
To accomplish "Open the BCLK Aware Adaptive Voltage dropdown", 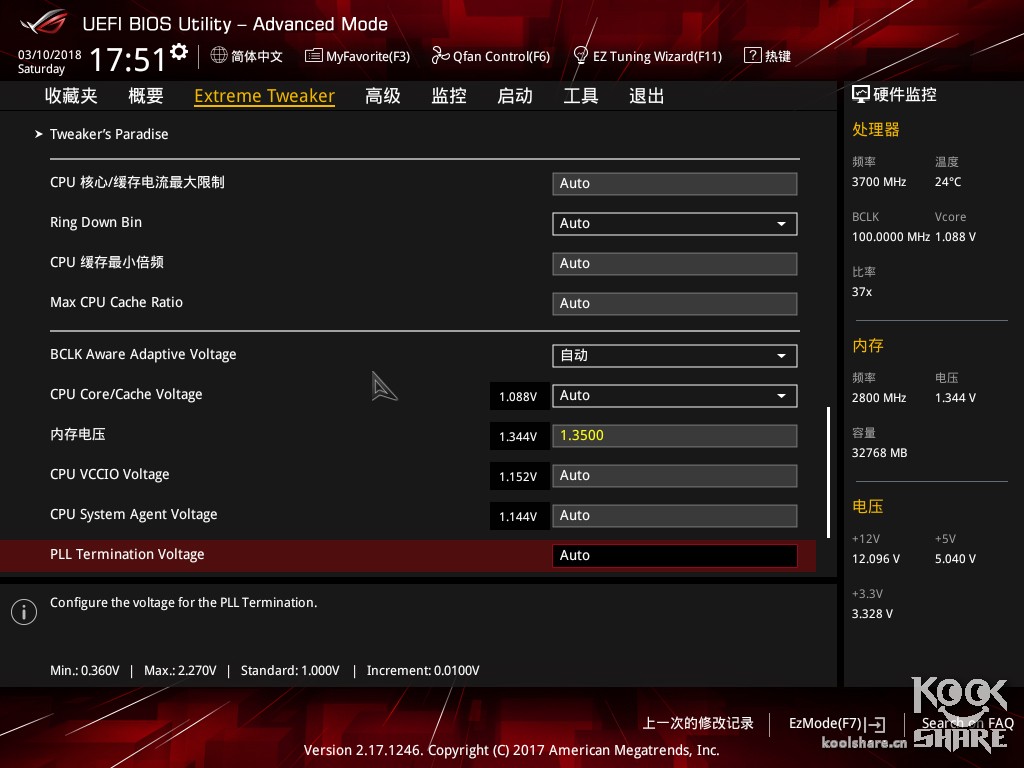I will (781, 355).
